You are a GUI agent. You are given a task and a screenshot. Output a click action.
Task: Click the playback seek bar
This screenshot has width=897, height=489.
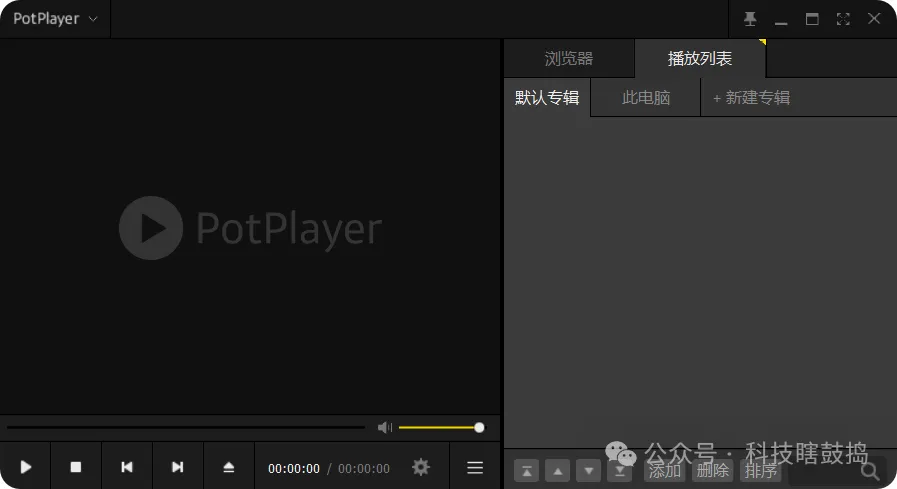click(186, 427)
